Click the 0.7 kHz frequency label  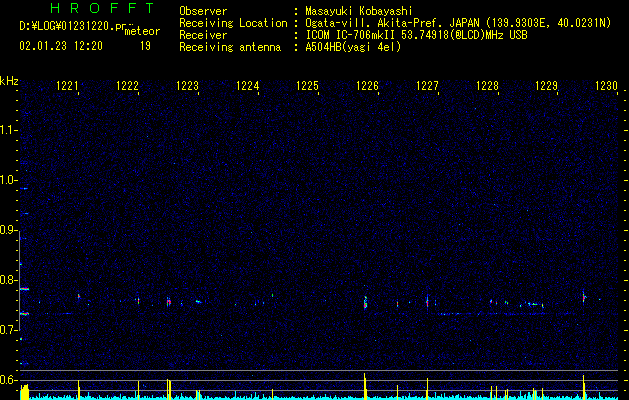tap(8, 330)
